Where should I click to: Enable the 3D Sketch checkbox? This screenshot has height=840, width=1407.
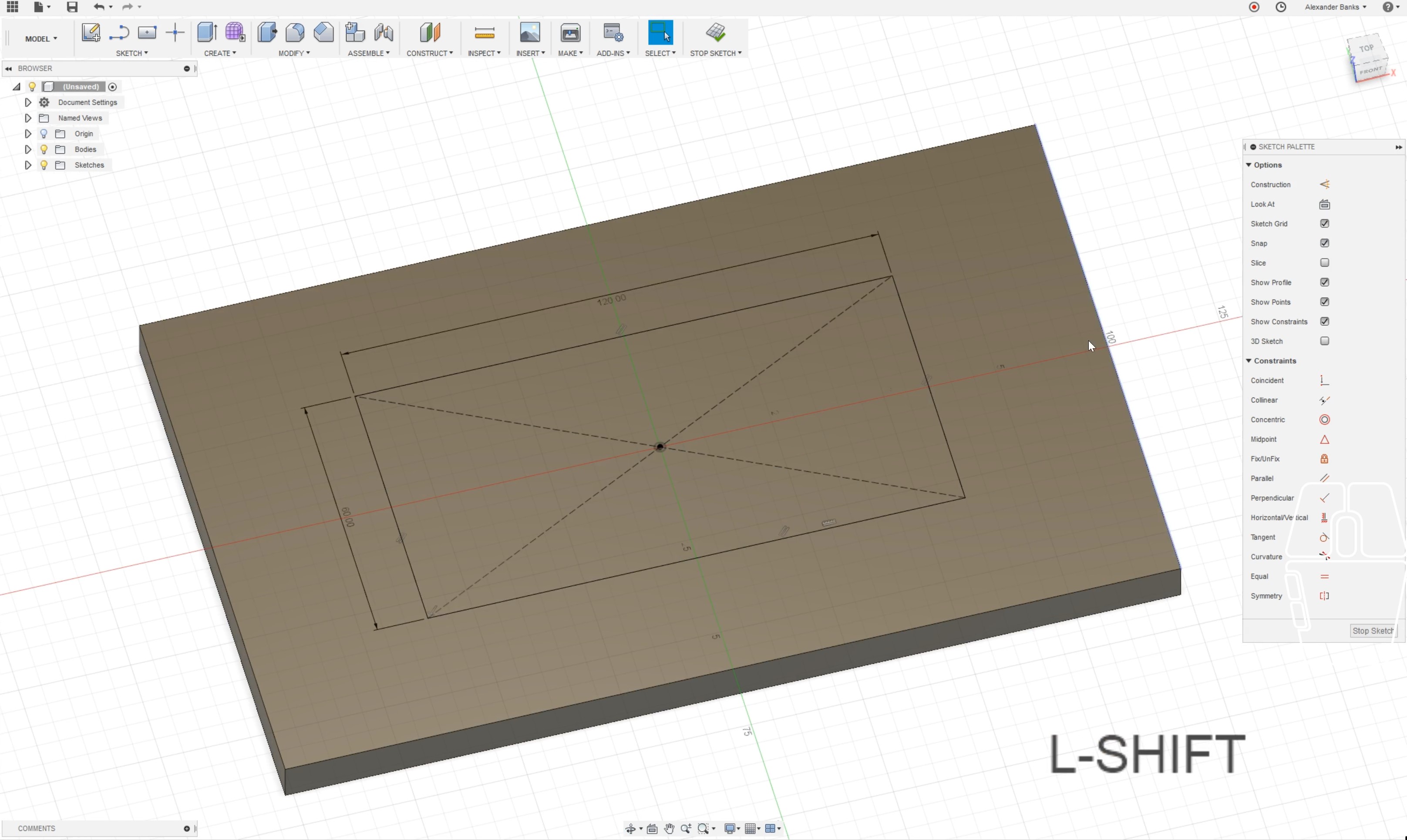[1324, 341]
